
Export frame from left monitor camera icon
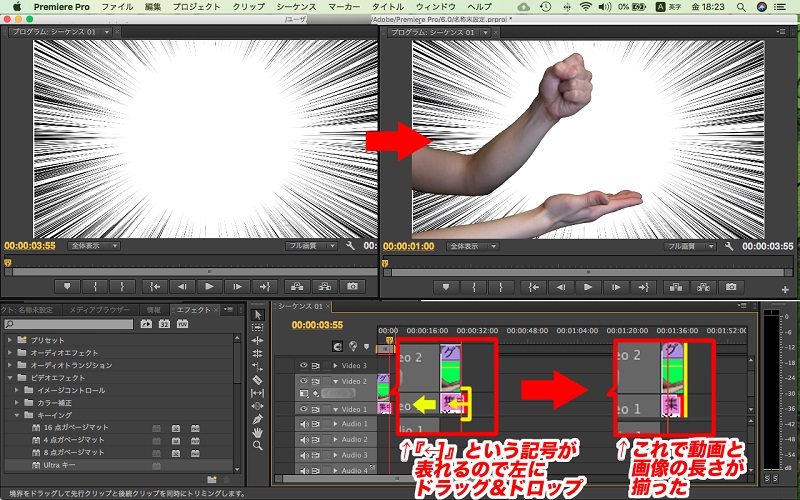pos(352,287)
